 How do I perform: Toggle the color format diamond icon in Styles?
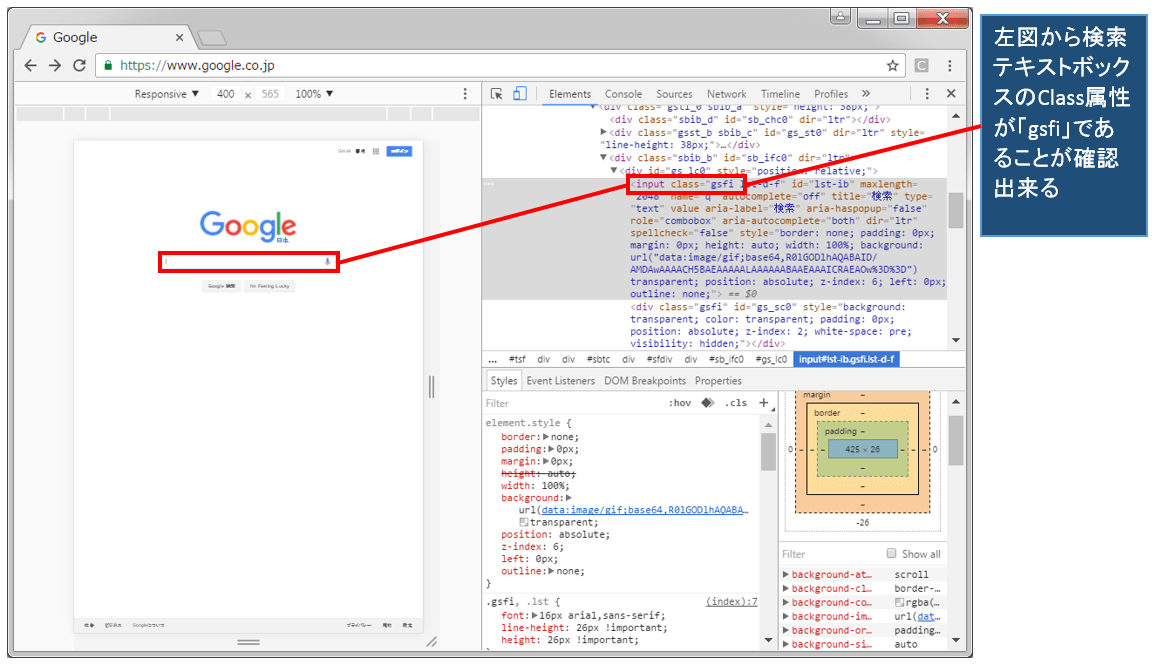708,403
